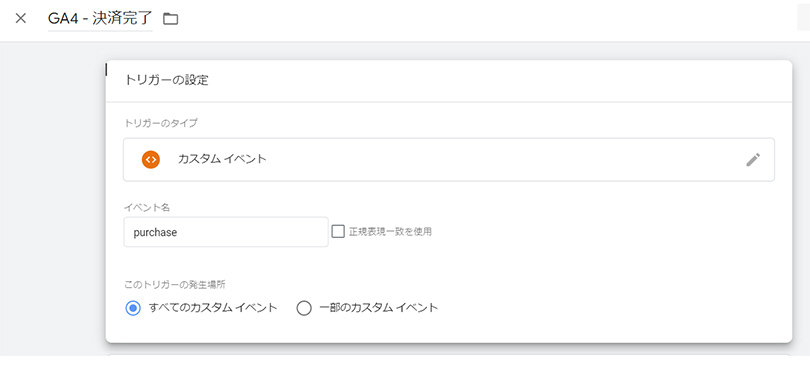Click the すべてのカスタム イベント label text
Viewport: 810px width, 369px height.
[213, 308]
